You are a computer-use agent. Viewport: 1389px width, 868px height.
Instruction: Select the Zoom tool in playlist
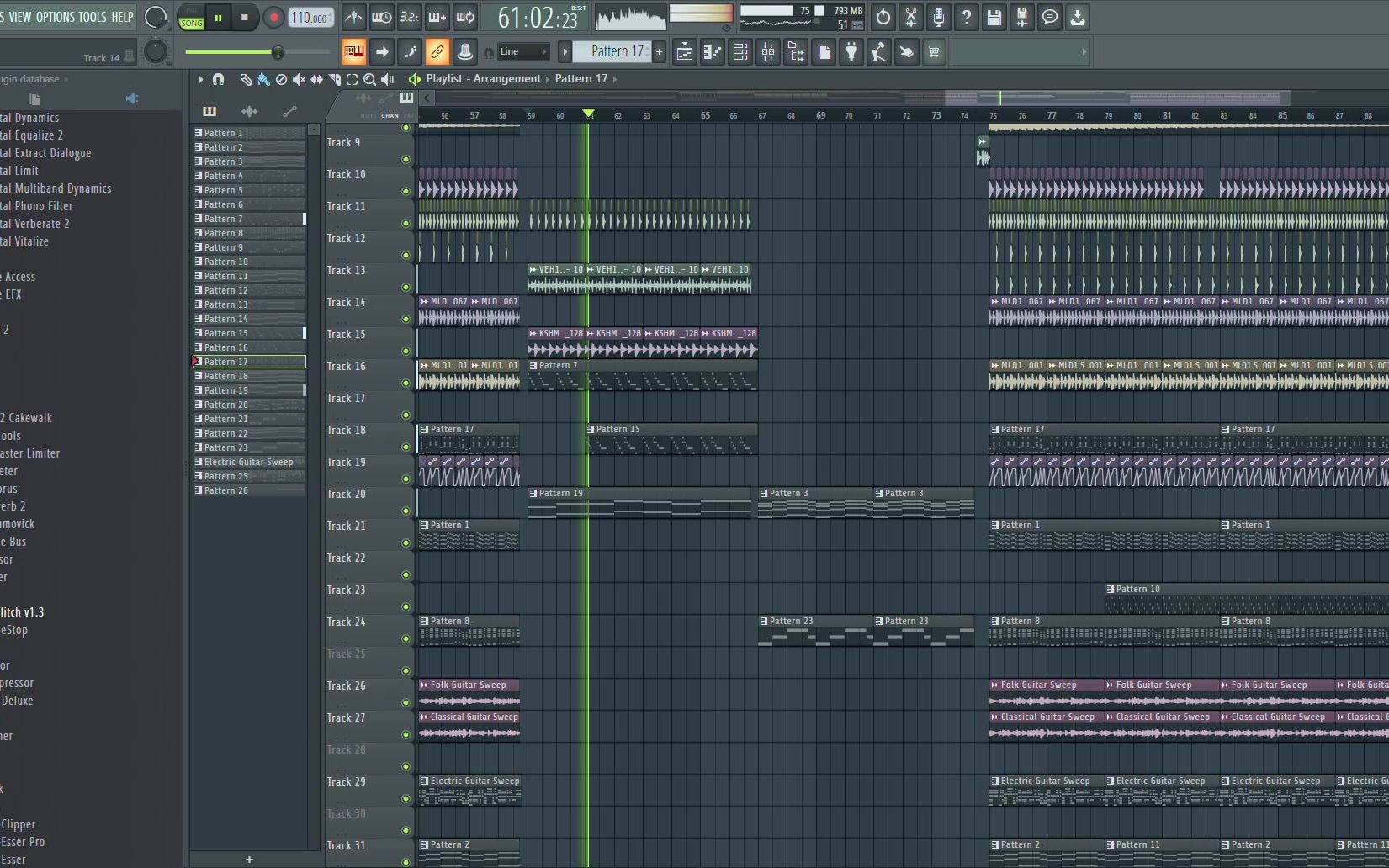[369, 79]
